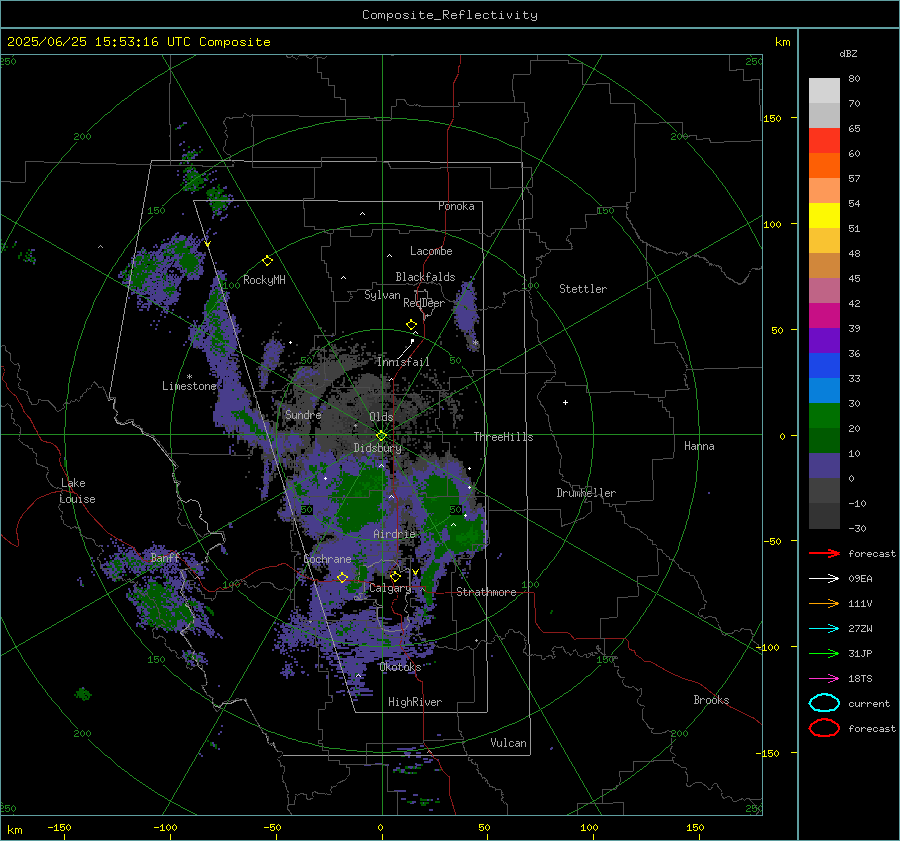The width and height of the screenshot is (900, 841).
Task: Click the yellow diamond marker below RedDeer
Action: pos(412,325)
